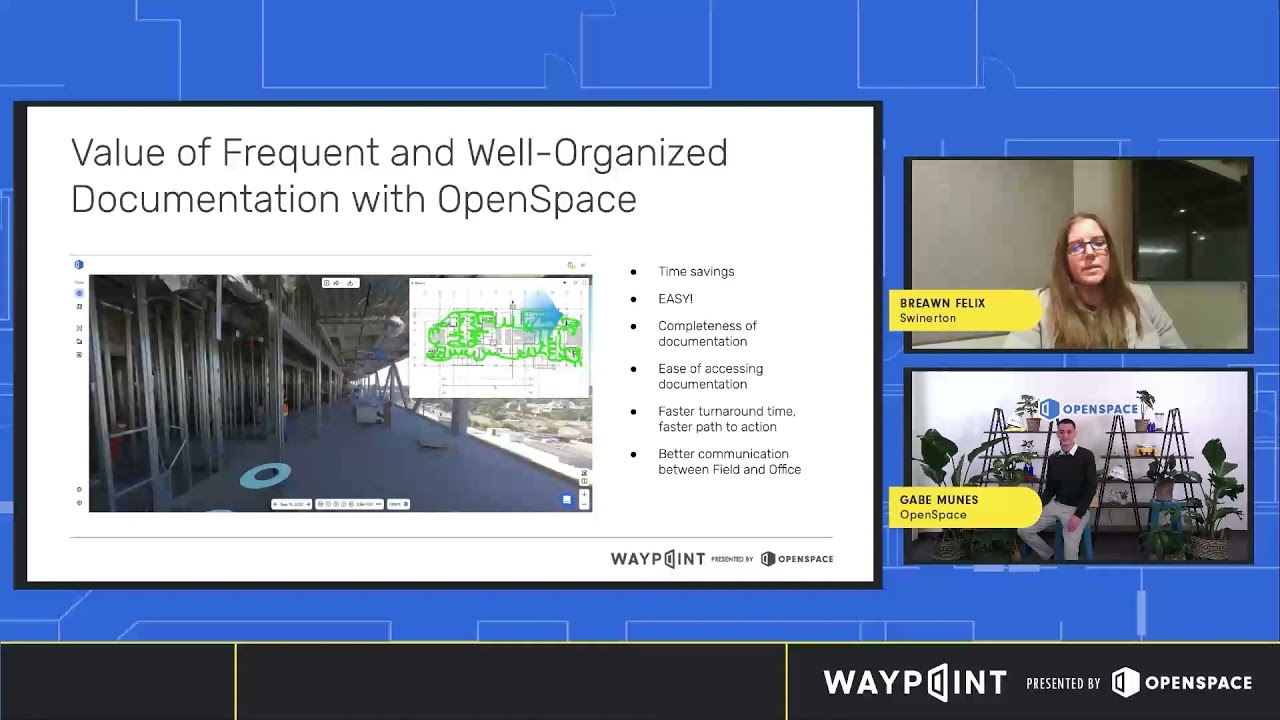1280x720 pixels.
Task: Click 'Better communication between Field and Office'
Action: tap(729, 461)
